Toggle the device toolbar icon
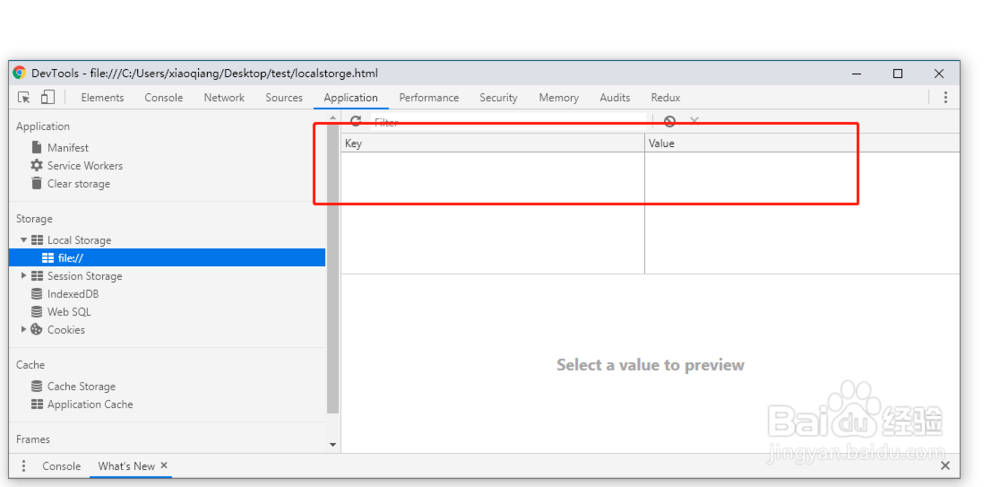Screen dimensions: 1000x487 coord(48,97)
